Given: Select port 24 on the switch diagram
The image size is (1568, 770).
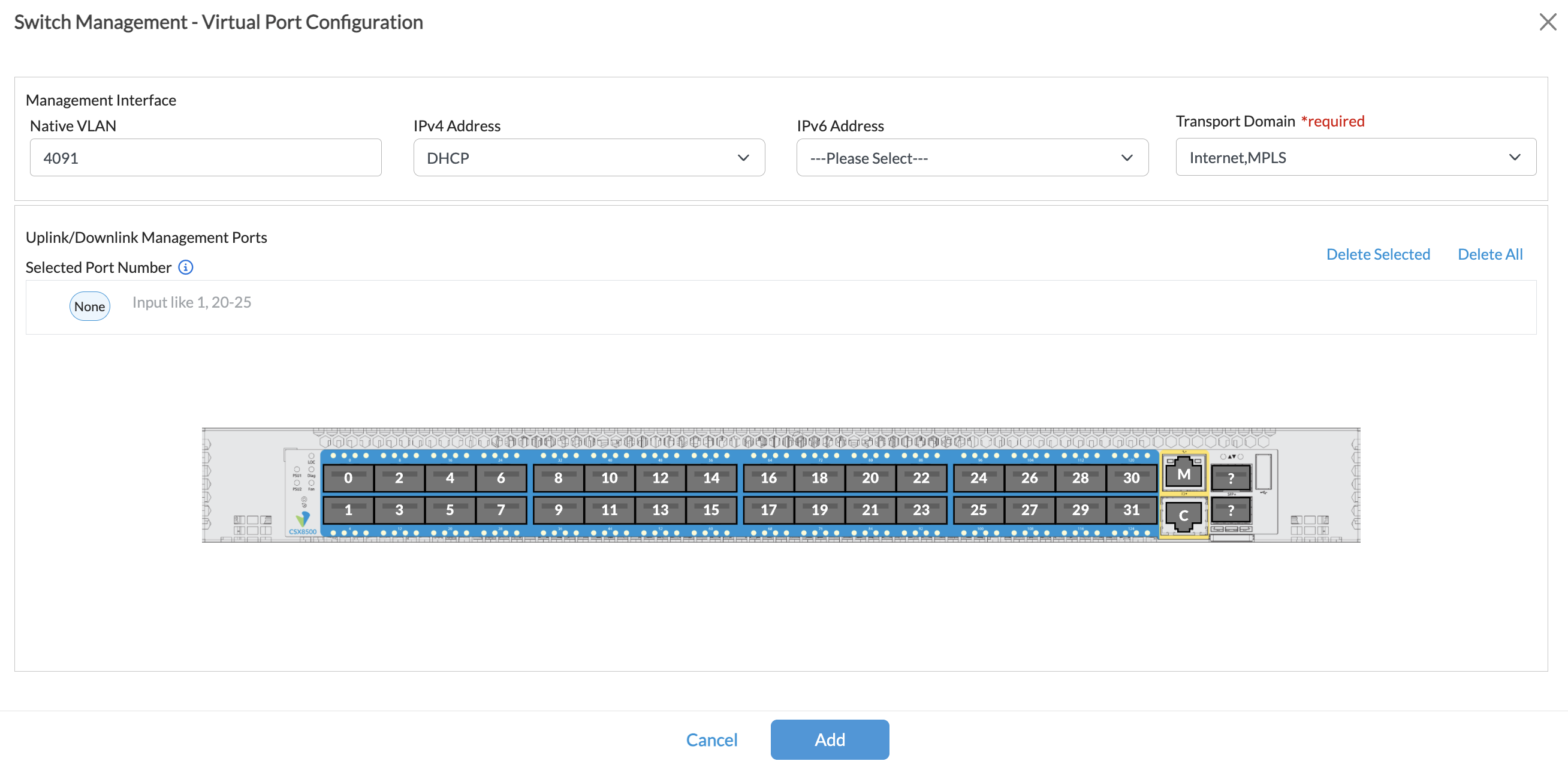Looking at the screenshot, I should [978, 477].
